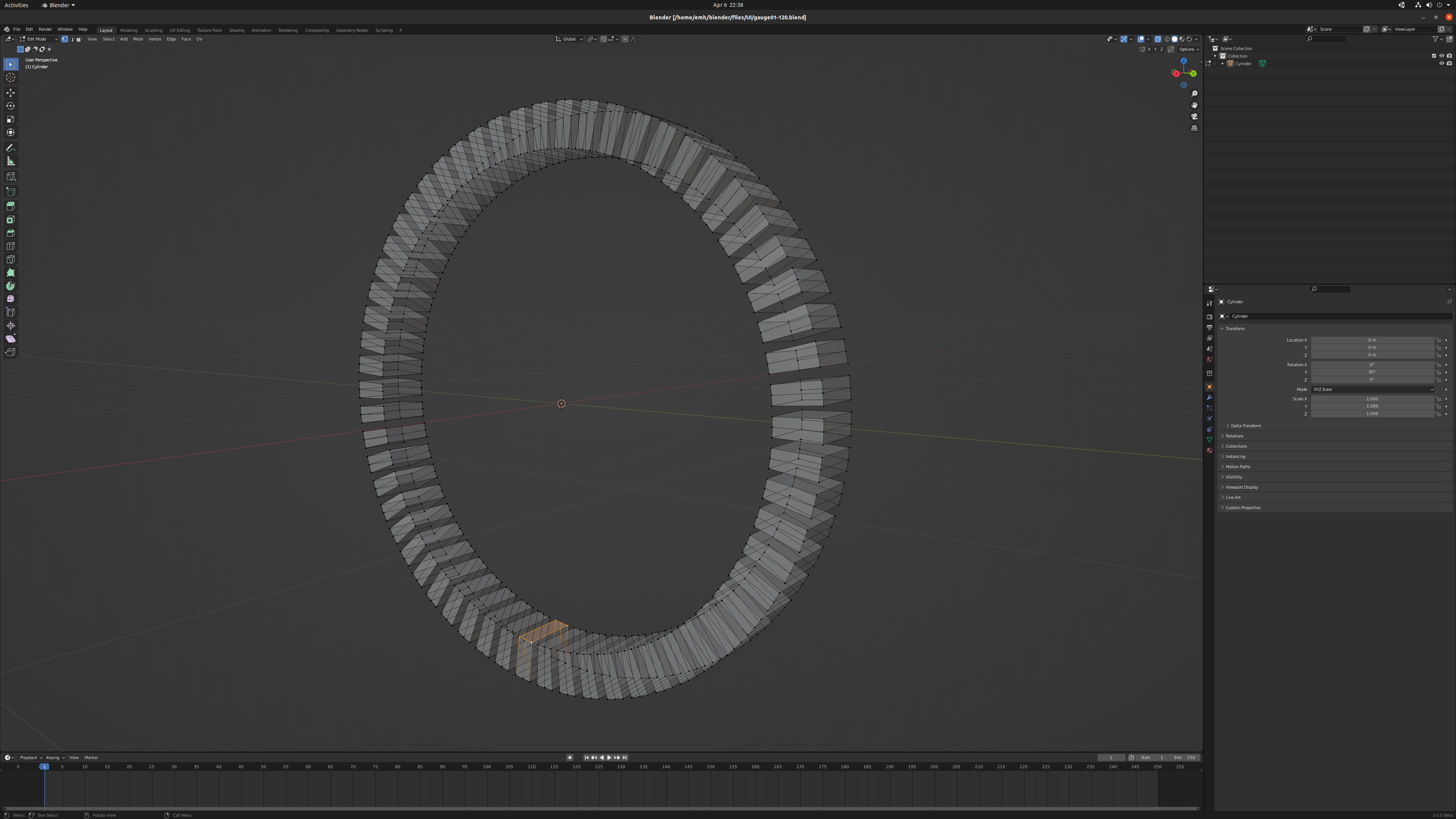Select the Smooth tool
The image size is (1456, 819).
(11, 299)
